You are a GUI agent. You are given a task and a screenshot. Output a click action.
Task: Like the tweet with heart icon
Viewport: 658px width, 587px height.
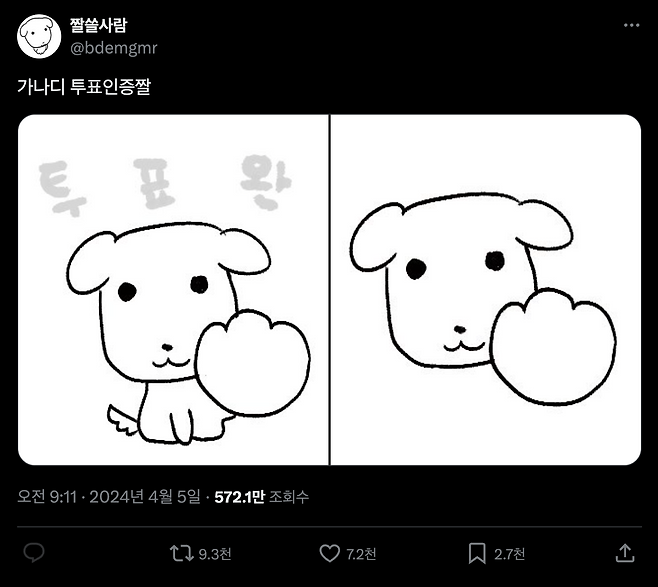coord(330,553)
